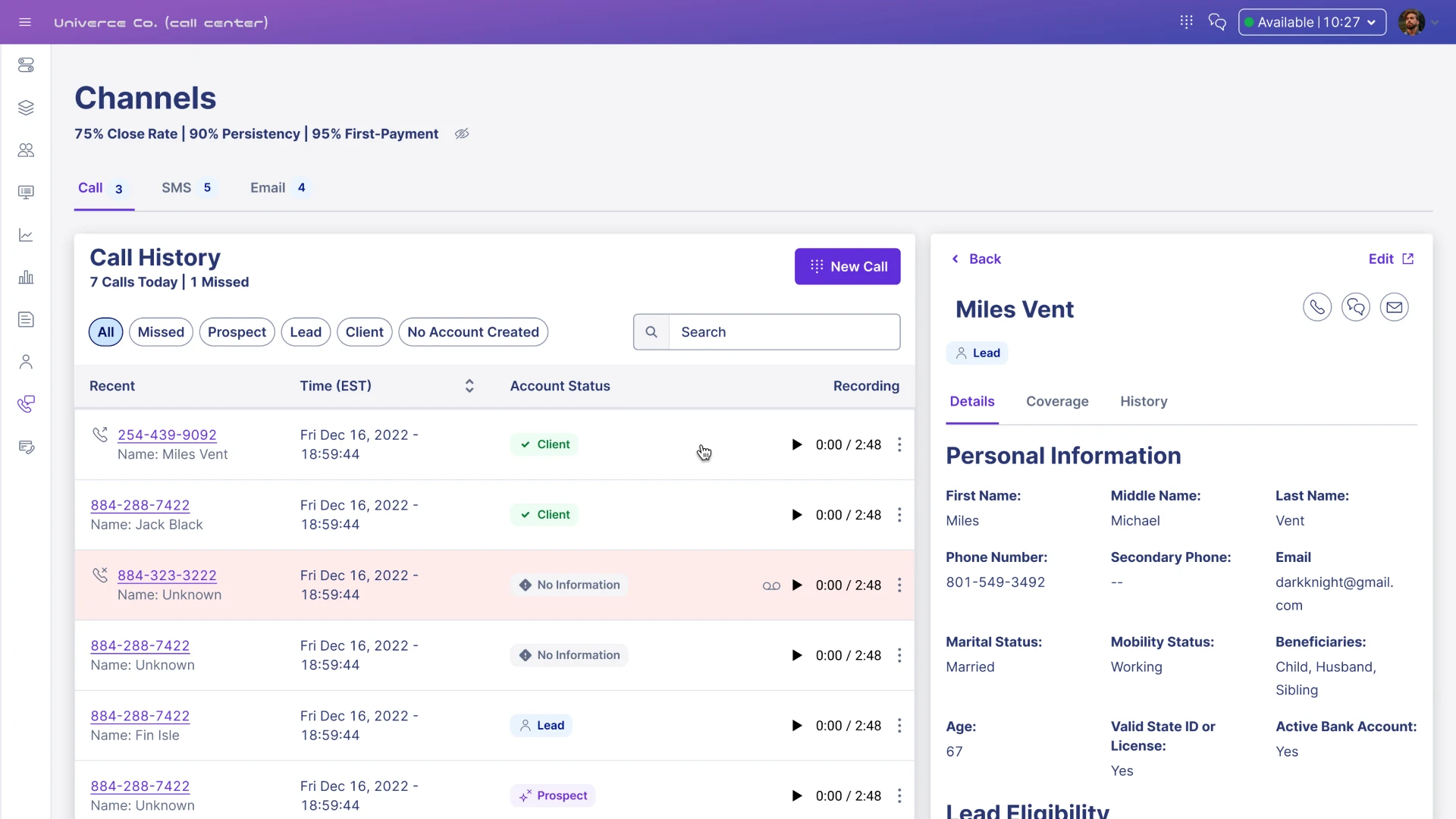
Task: Enable the Prospect filter chip
Action: click(x=237, y=332)
